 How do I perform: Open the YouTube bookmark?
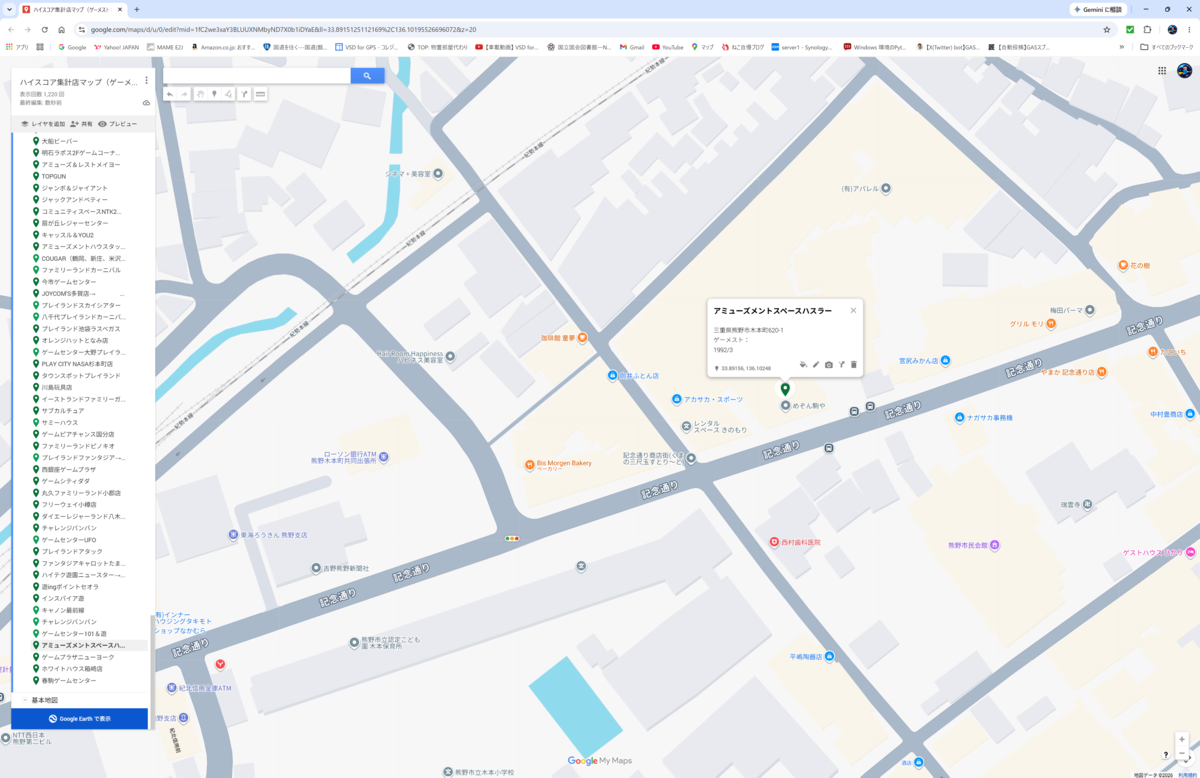click(668, 47)
